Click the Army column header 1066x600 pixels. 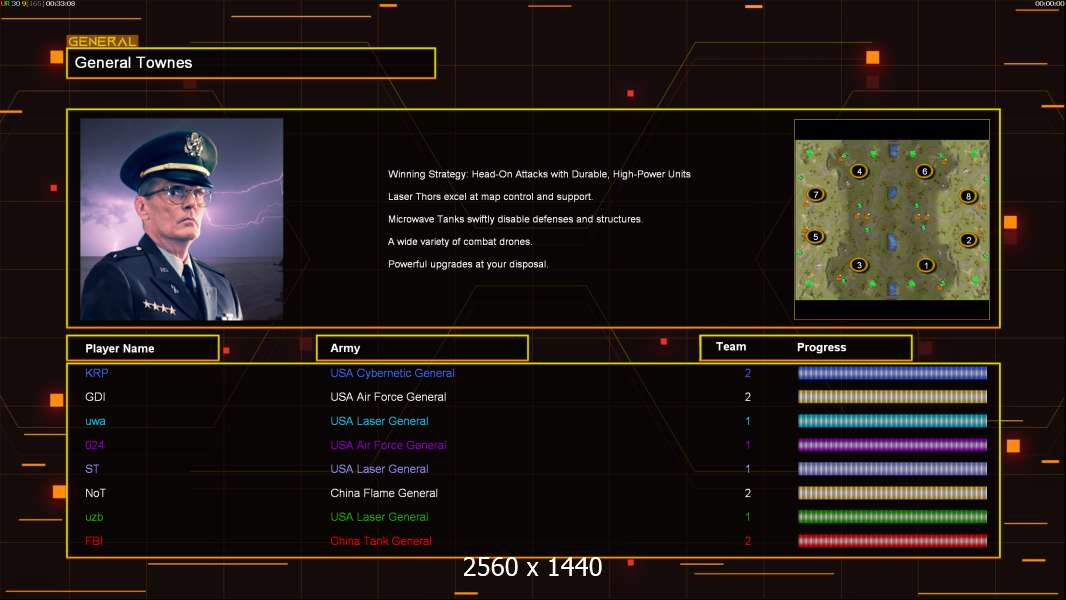coord(422,348)
